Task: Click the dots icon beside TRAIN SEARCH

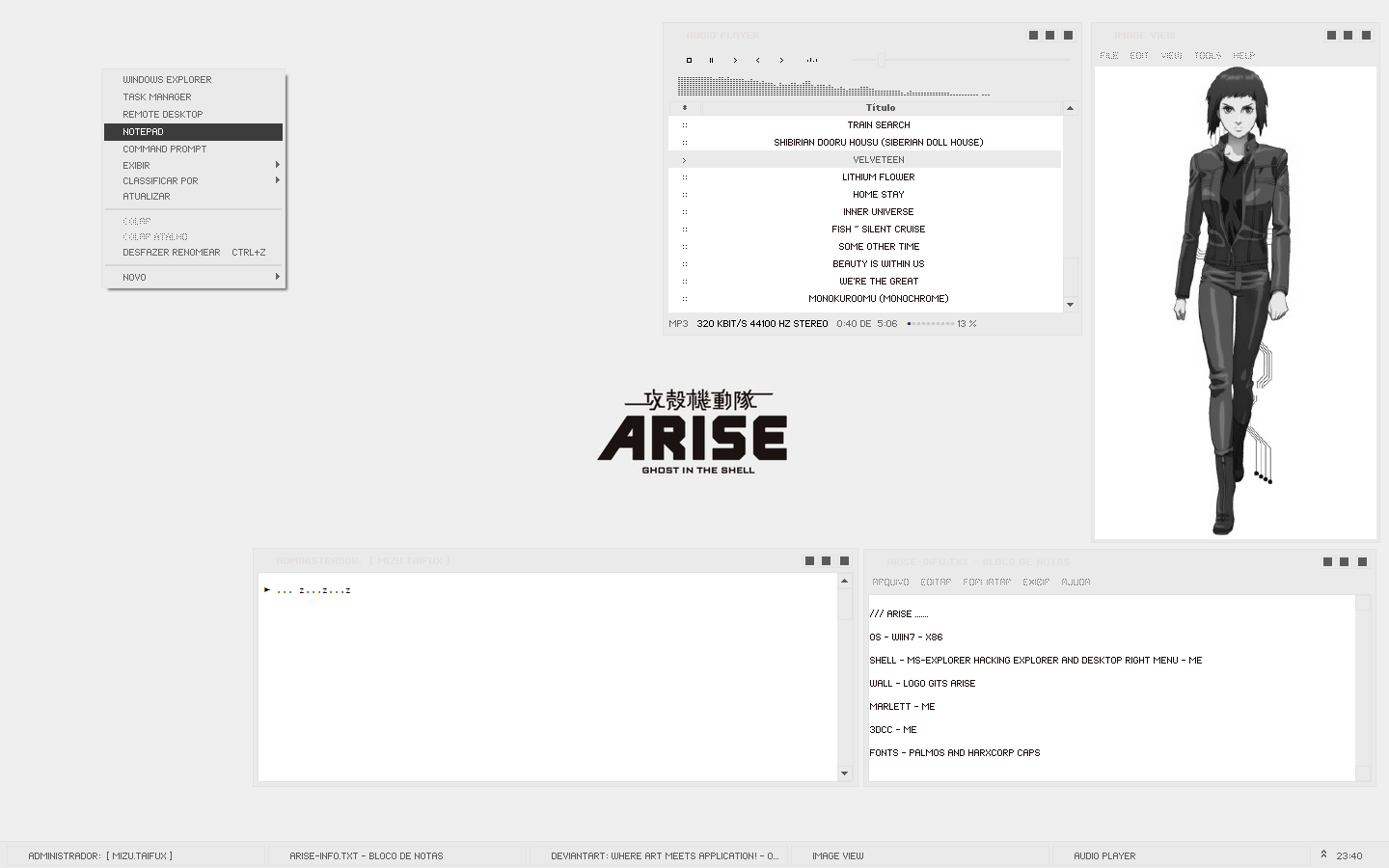Action: (x=685, y=125)
